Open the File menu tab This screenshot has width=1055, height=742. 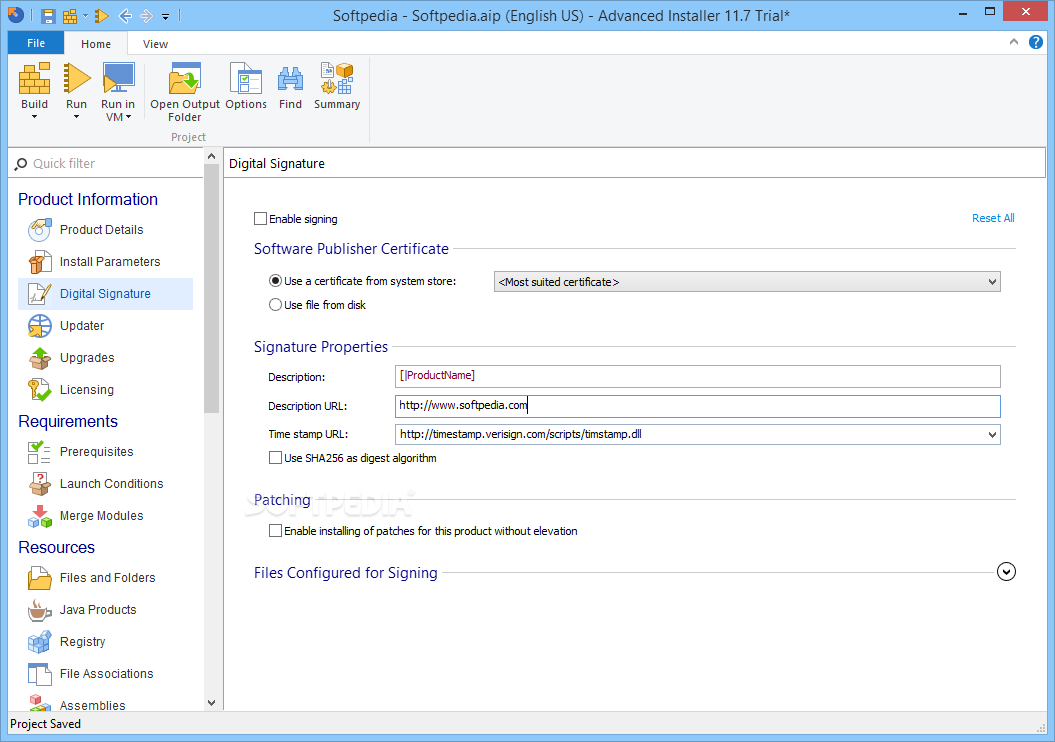[36, 43]
